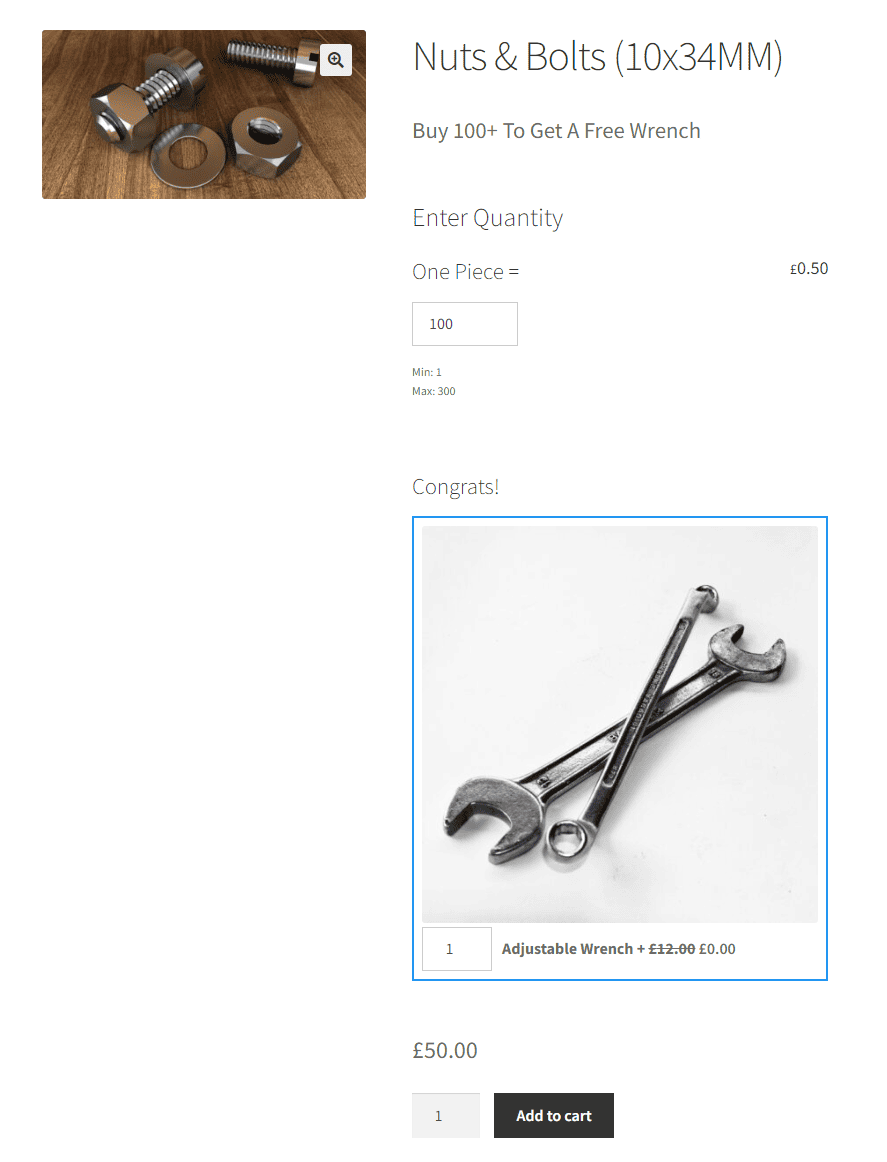Click the cart quantity field beside Add to cart
This screenshot has width=887, height=1162.
pyautogui.click(x=446, y=1115)
